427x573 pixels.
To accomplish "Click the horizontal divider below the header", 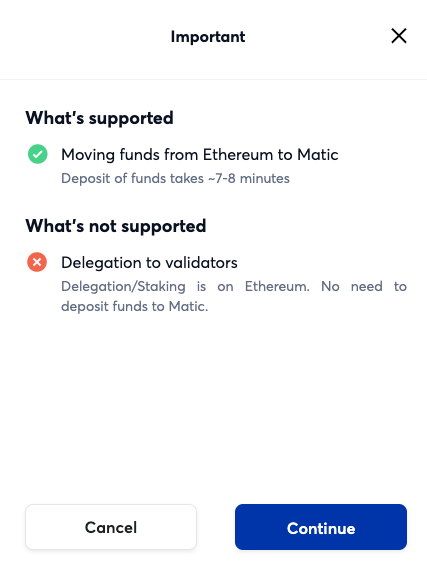I will (x=214, y=79).
